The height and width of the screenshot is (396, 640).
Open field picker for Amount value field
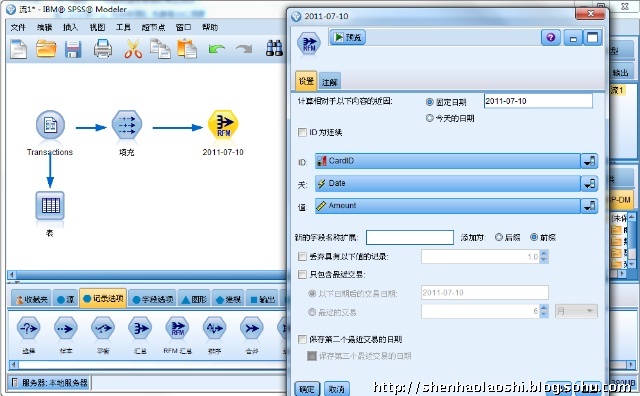[589, 206]
